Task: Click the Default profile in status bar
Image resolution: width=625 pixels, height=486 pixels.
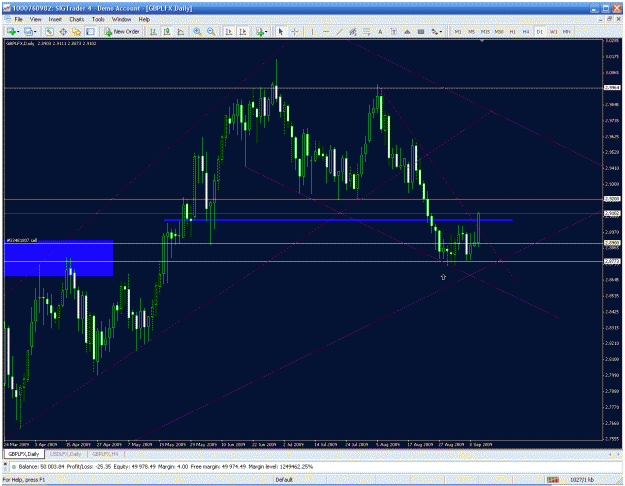Action: [284, 480]
